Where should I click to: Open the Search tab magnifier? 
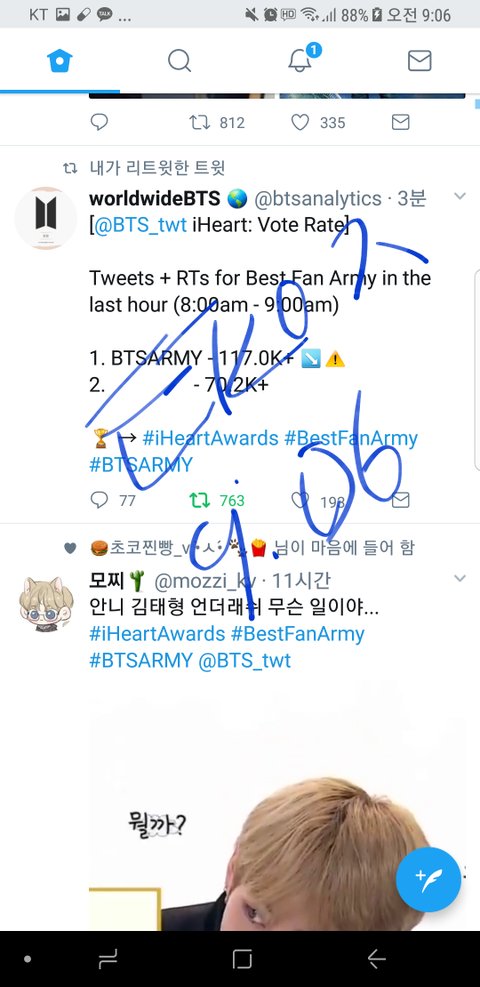[x=179, y=61]
